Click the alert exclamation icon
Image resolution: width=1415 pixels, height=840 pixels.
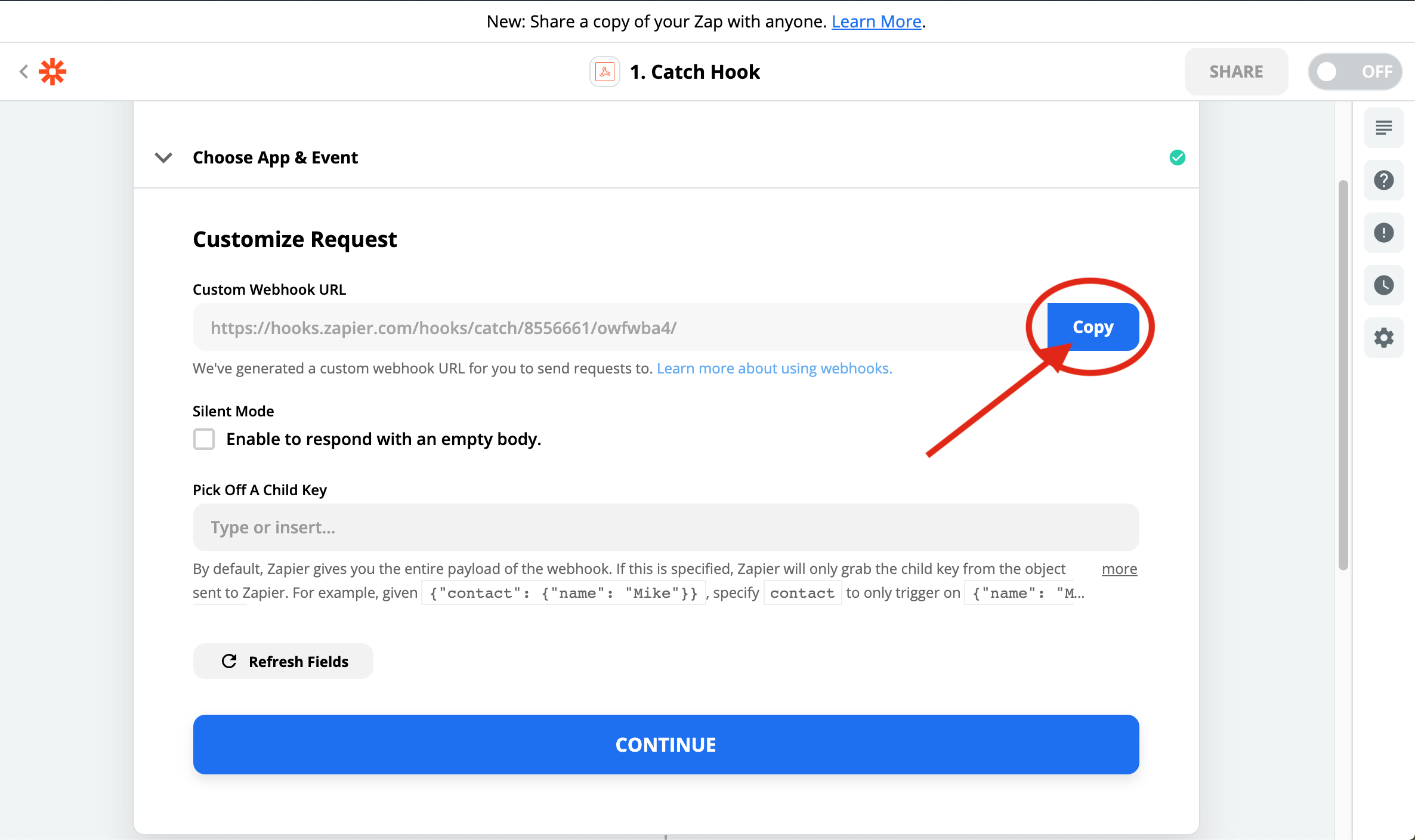pyautogui.click(x=1384, y=232)
